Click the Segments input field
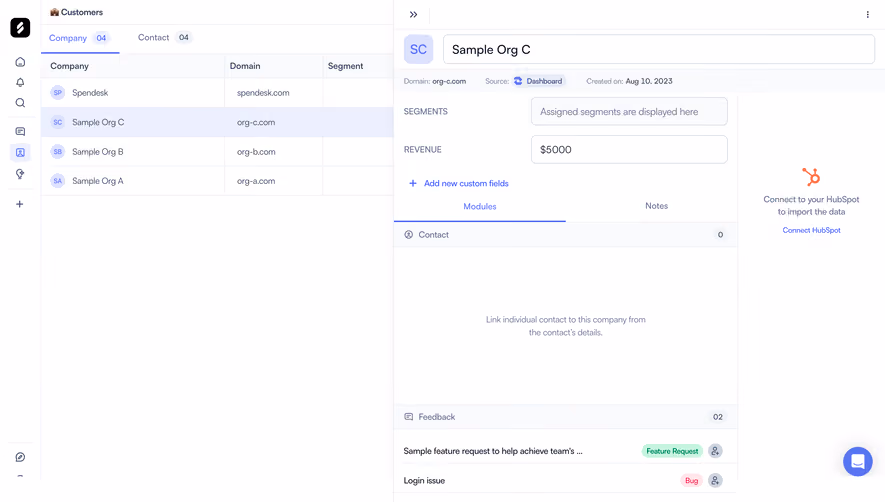This screenshot has width=885, height=502. tap(629, 112)
